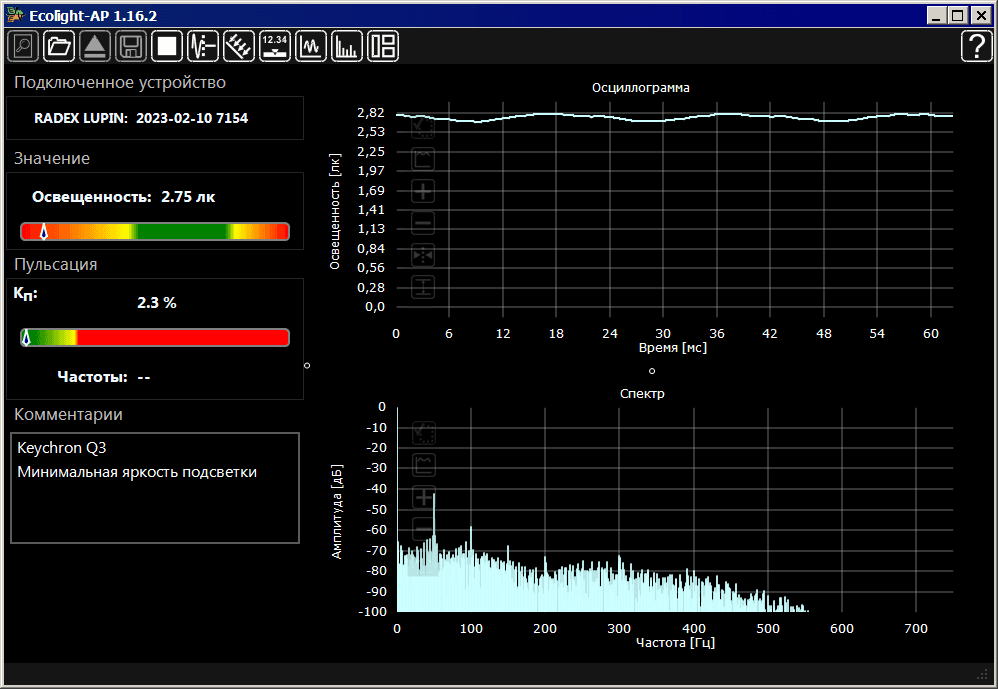998x689 pixels.
Task: Click the spectrum checkmark selection overlay icon
Action: (423, 433)
